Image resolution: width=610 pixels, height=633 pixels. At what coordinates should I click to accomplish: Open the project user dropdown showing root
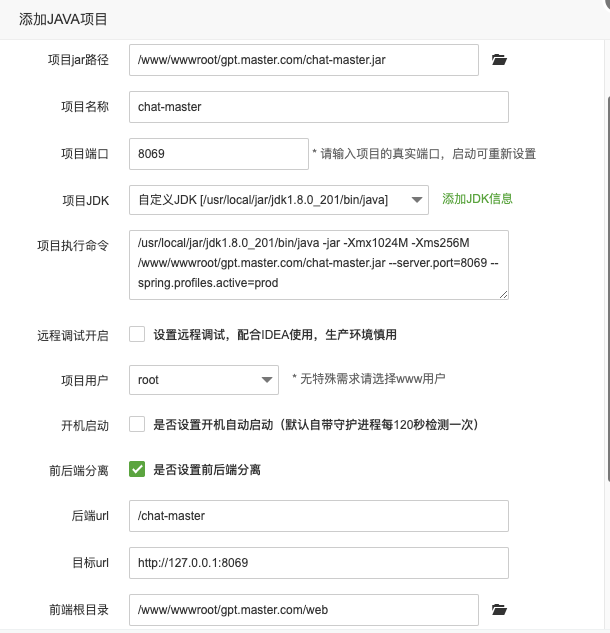[204, 379]
